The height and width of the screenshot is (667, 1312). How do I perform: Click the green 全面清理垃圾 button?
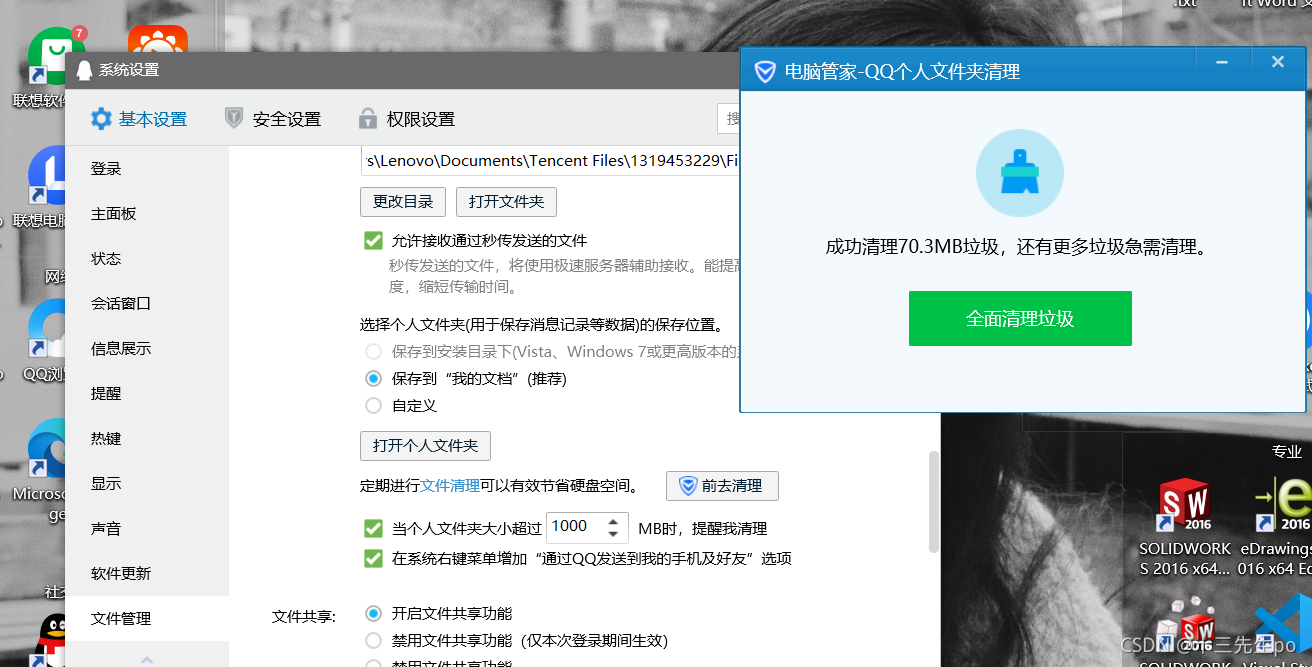coord(1020,319)
